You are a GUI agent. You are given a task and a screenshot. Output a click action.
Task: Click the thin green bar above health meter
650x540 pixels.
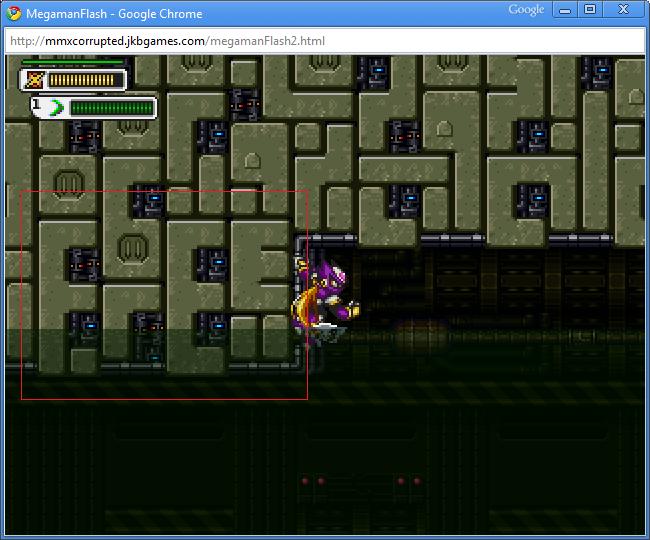coord(73,62)
